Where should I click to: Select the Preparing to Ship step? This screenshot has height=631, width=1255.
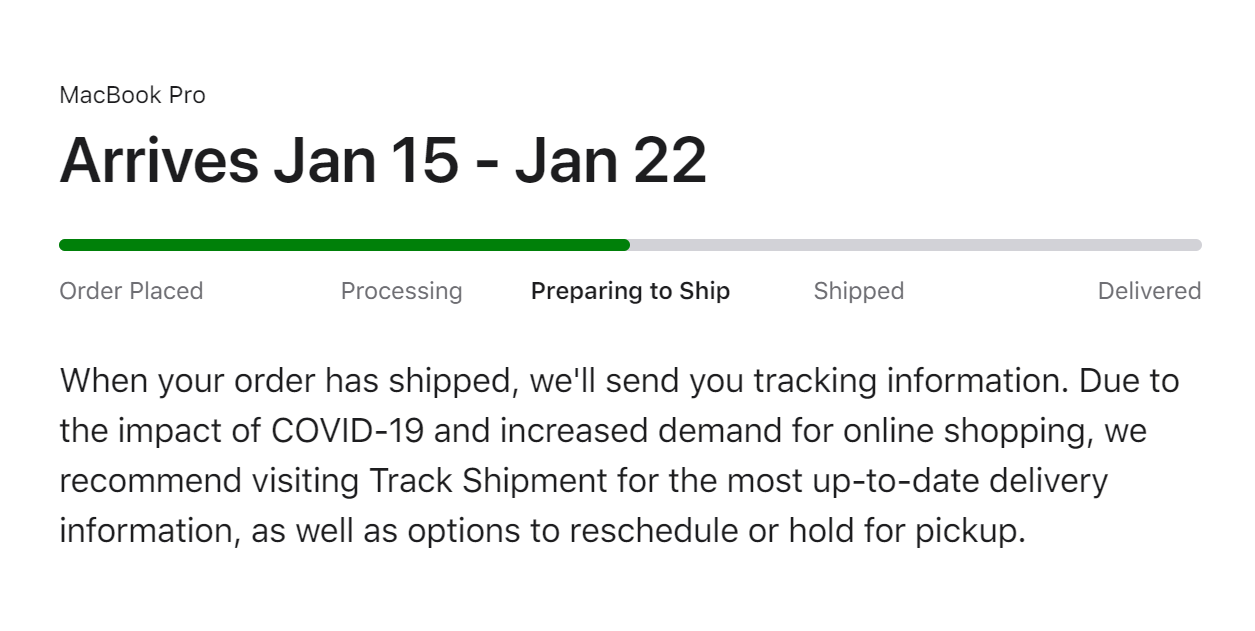click(630, 291)
